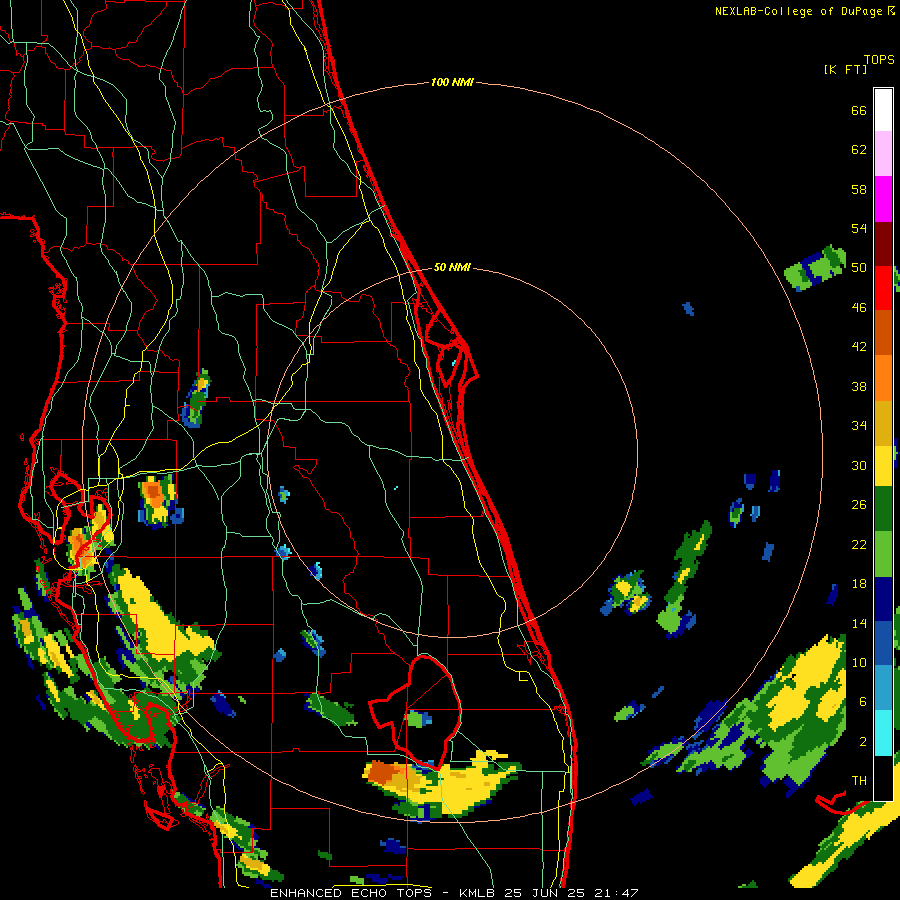Click the 50 NMI range ring label
Image resolution: width=900 pixels, height=900 pixels.
point(452,267)
